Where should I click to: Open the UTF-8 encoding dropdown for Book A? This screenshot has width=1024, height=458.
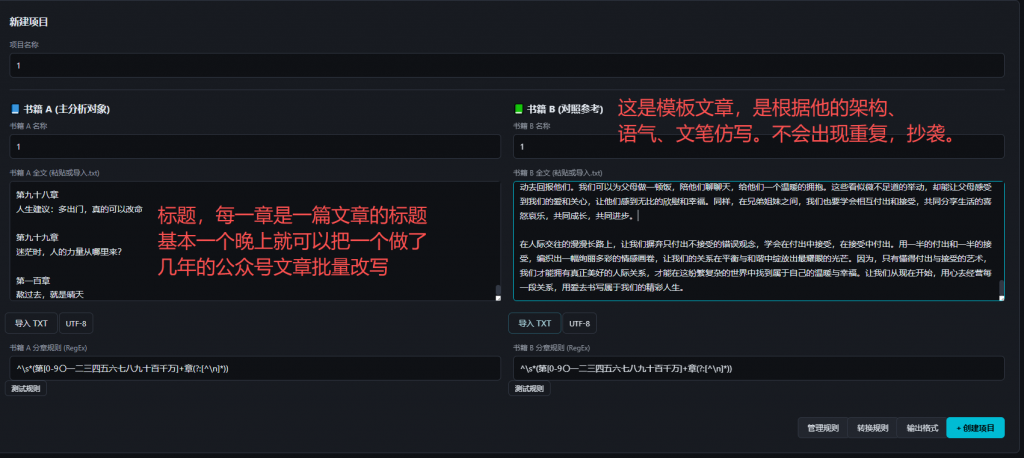[77, 323]
